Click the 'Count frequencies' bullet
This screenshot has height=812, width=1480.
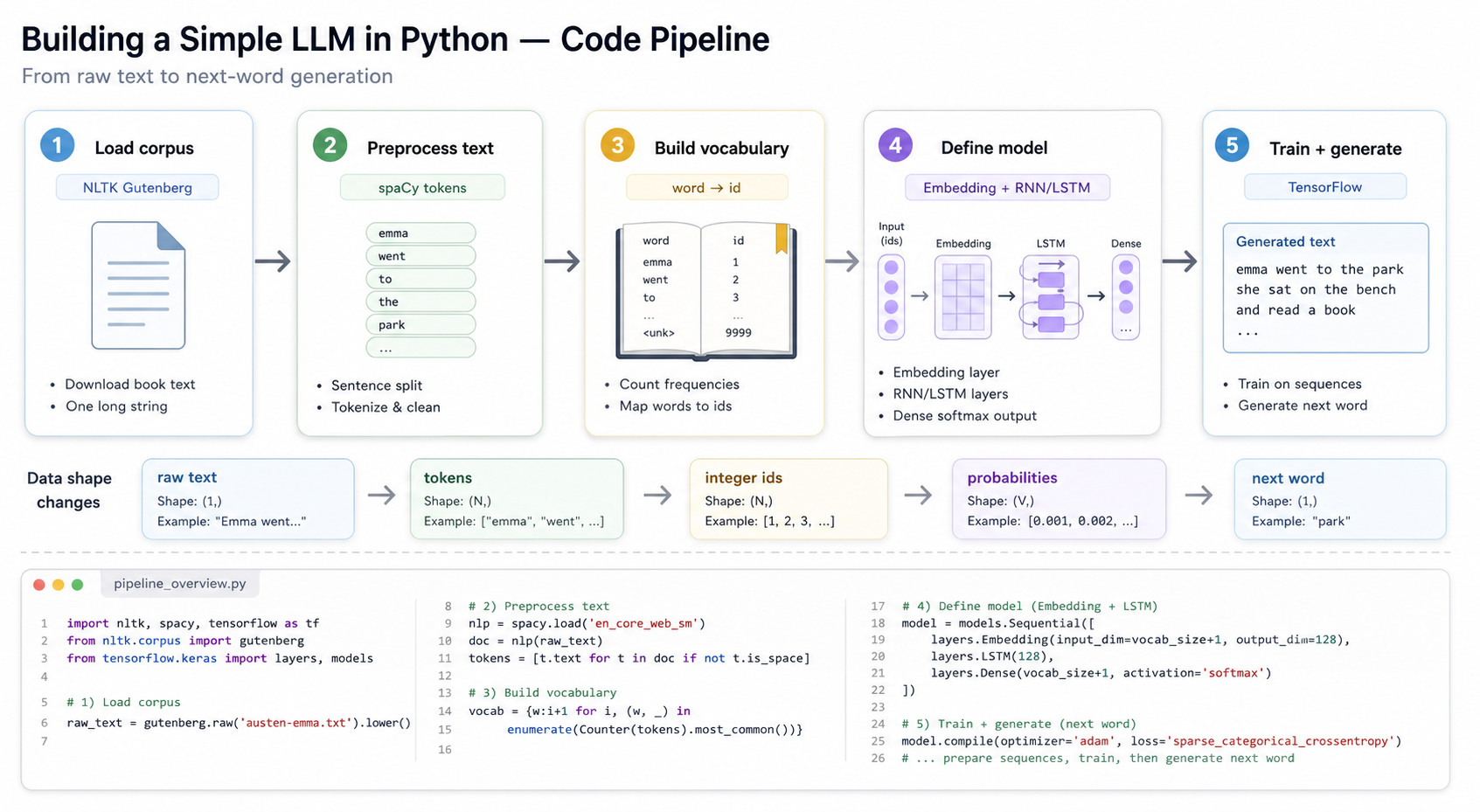coord(679,384)
